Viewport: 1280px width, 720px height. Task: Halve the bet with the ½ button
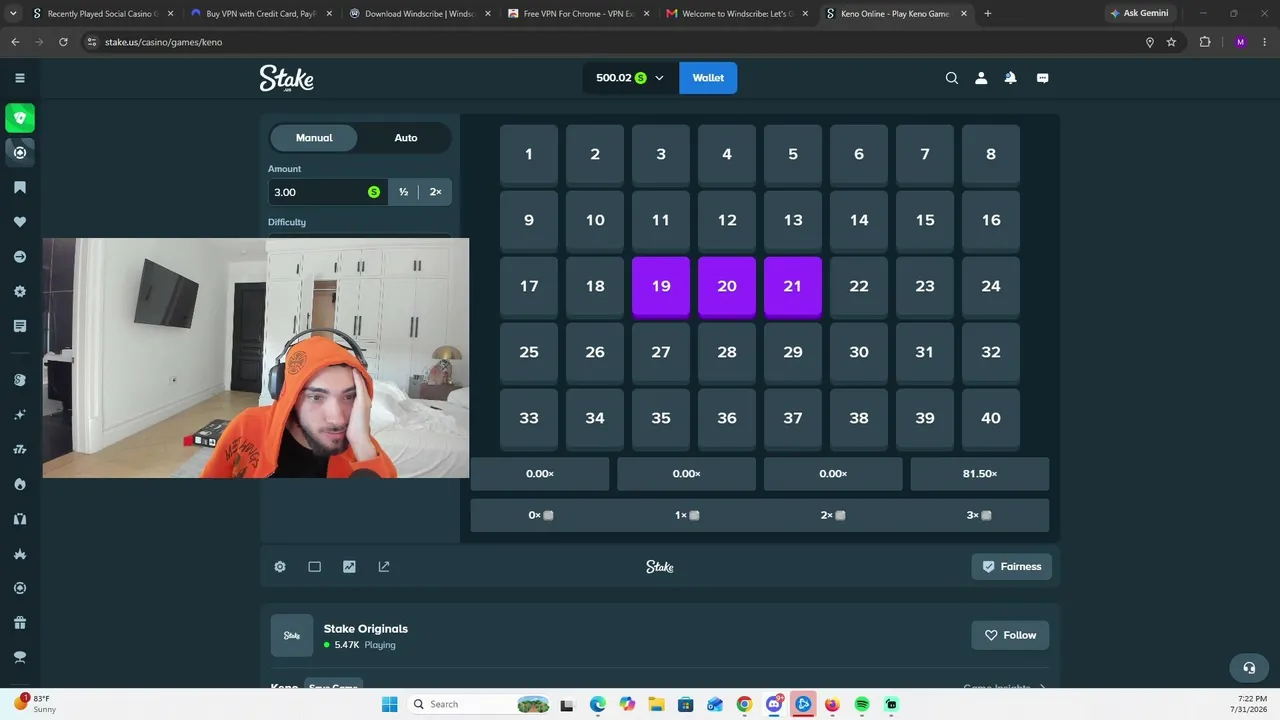point(403,192)
